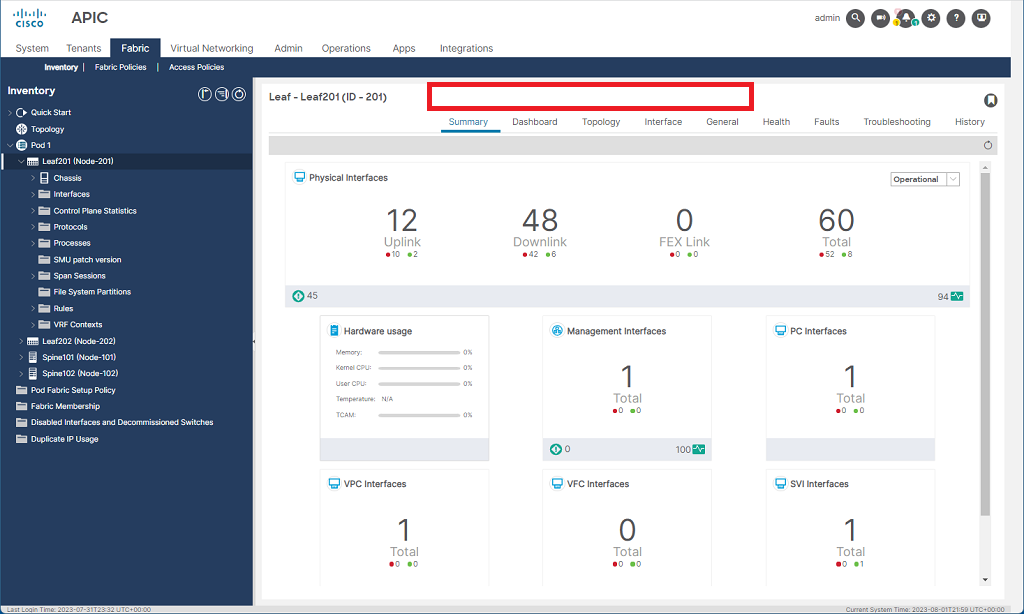The width and height of the screenshot is (1024, 614).
Task: Collapse the Pod 1 node
Action: (x=10, y=145)
